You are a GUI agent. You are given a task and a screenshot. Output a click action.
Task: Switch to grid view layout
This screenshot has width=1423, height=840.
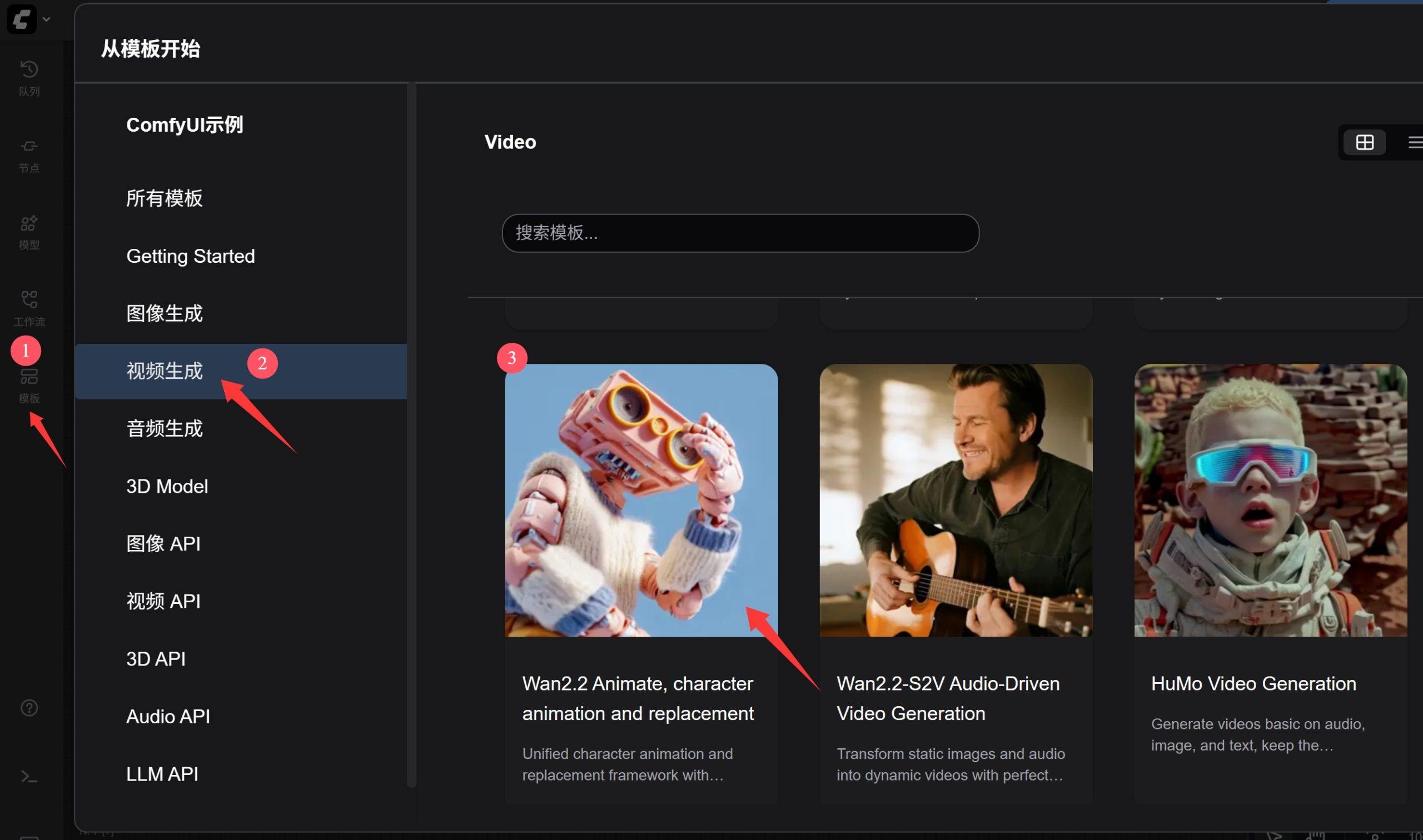click(1365, 142)
